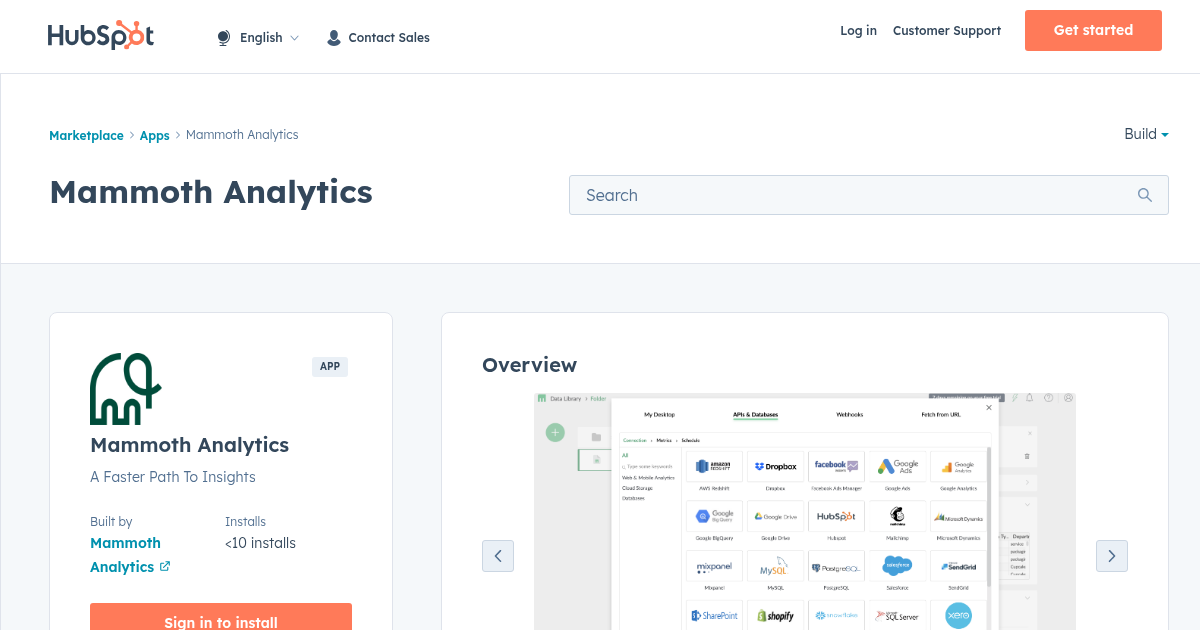Screen dimensions: 1200x630
Task: Click the MySQL tile
Action: [775, 567]
